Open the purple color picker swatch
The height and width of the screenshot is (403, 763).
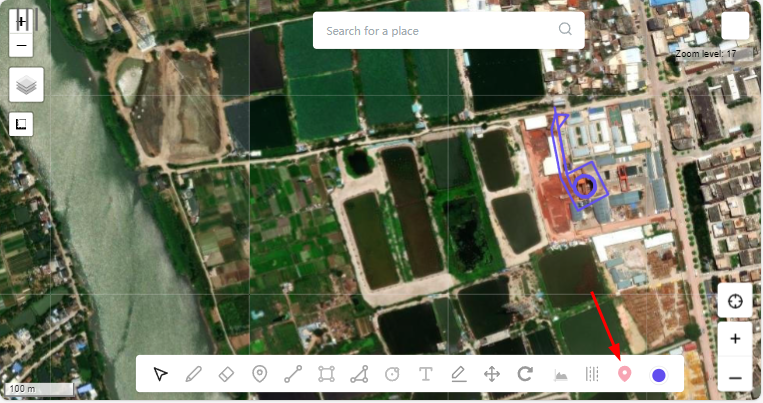coord(658,375)
